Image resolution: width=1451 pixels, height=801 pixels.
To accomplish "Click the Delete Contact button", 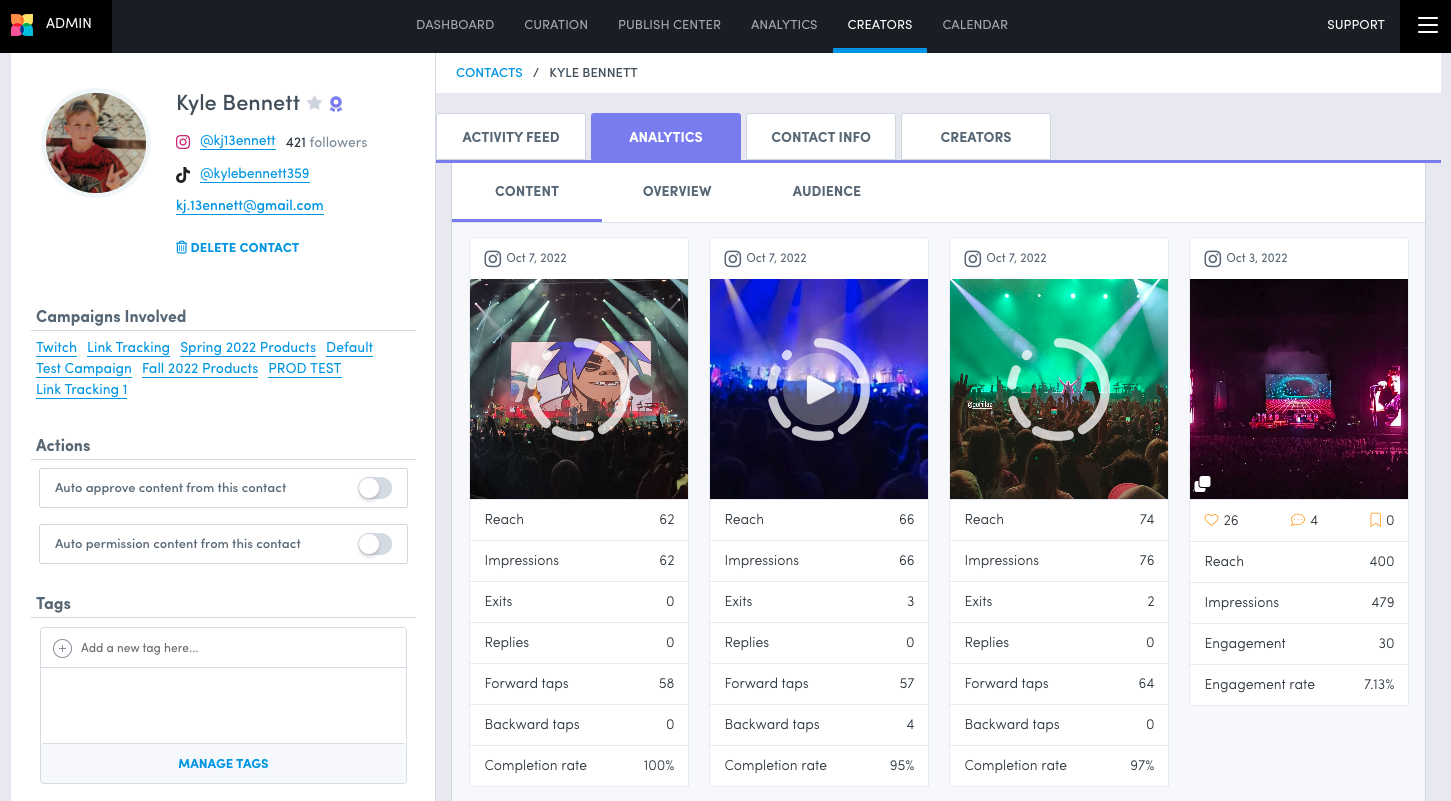I will pyautogui.click(x=237, y=247).
